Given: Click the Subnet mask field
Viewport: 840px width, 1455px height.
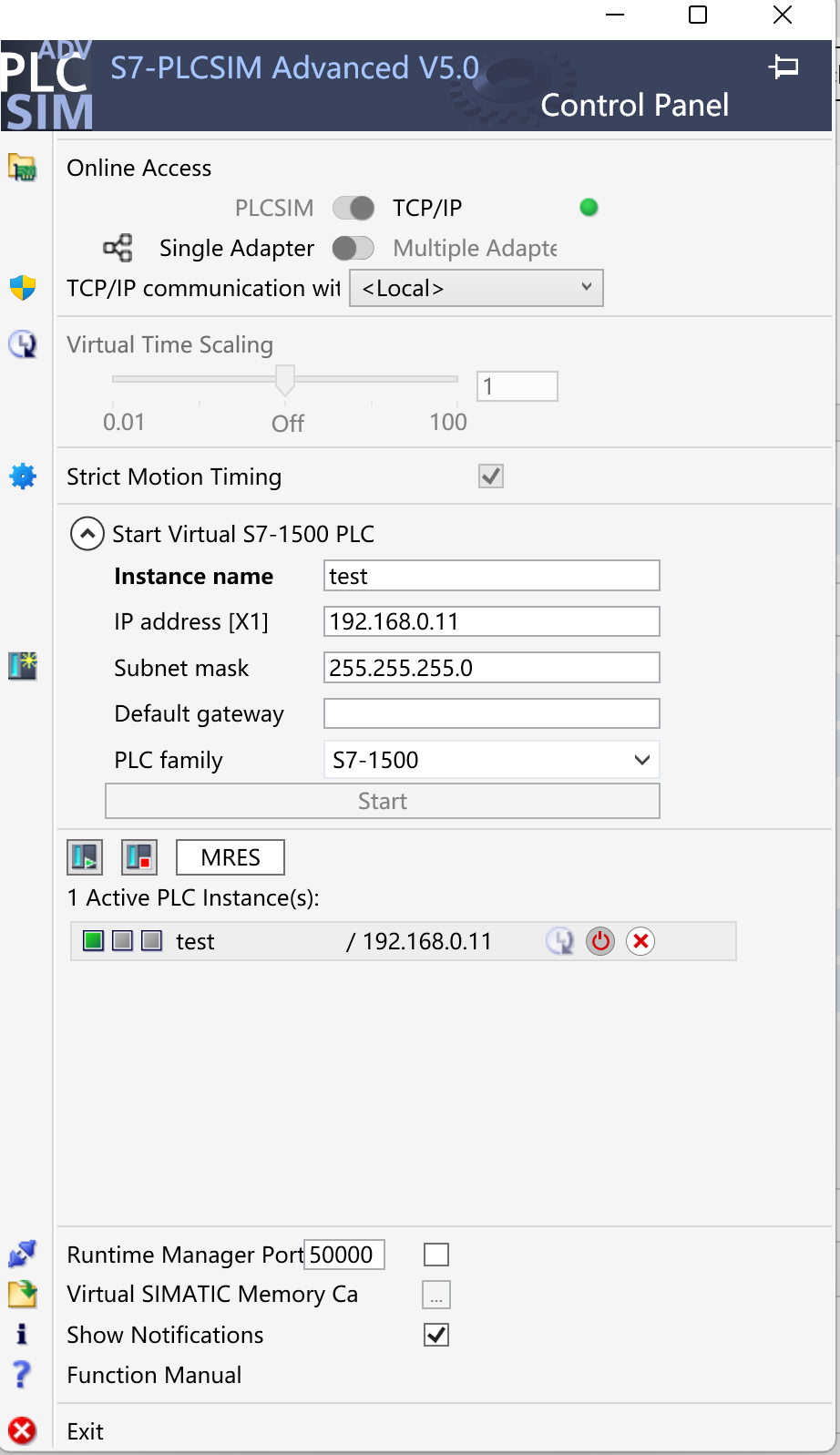Looking at the screenshot, I should [492, 668].
